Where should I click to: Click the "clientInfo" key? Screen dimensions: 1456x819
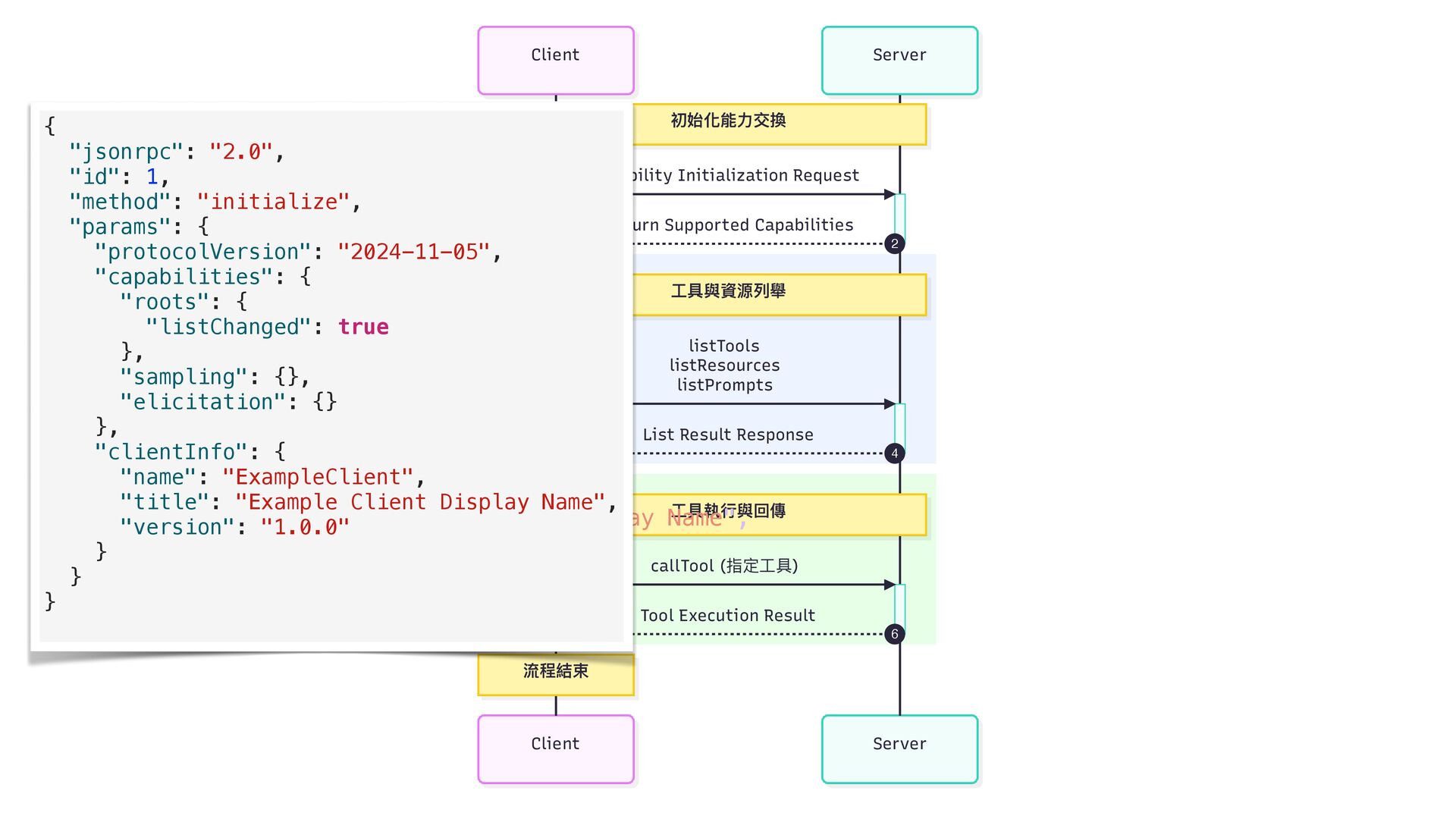(x=171, y=452)
